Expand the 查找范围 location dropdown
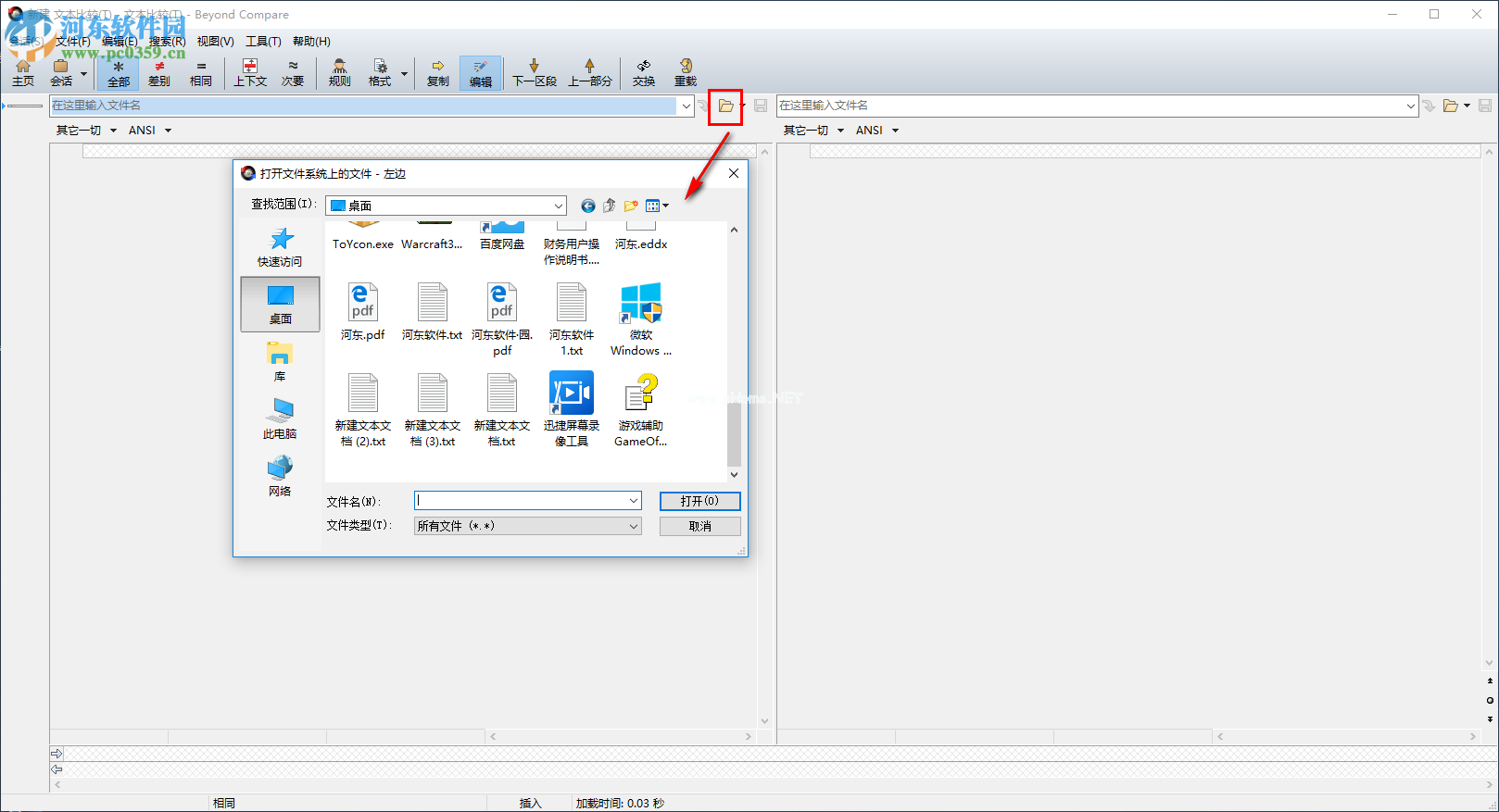 point(558,206)
